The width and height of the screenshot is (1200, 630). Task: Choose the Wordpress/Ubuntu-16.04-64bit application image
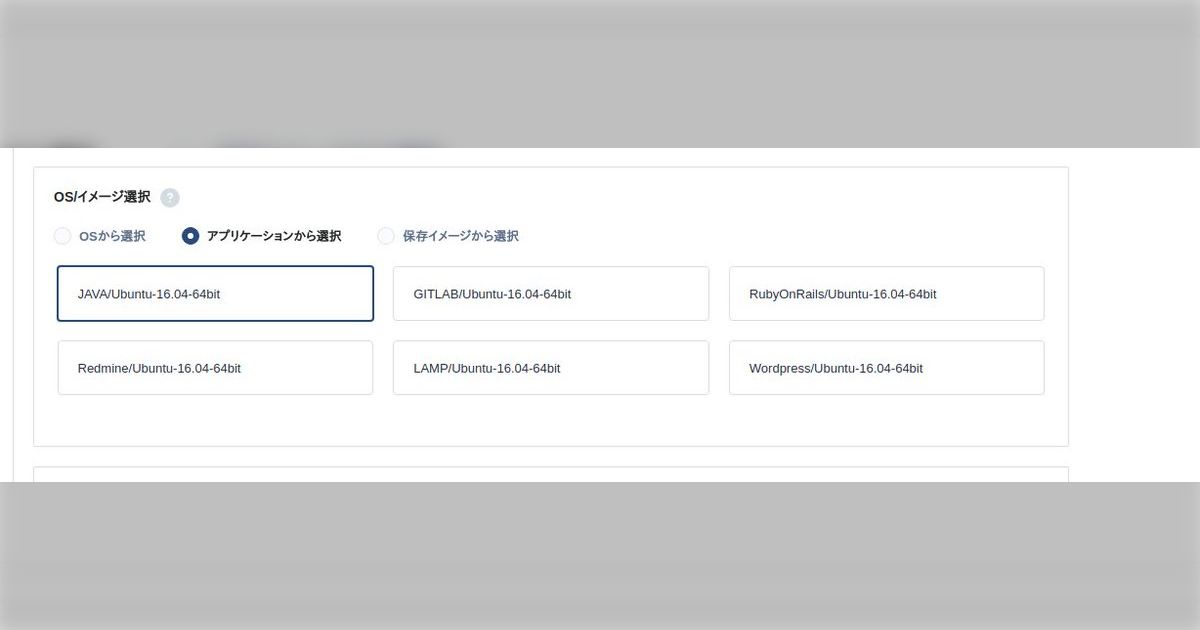[x=887, y=367]
